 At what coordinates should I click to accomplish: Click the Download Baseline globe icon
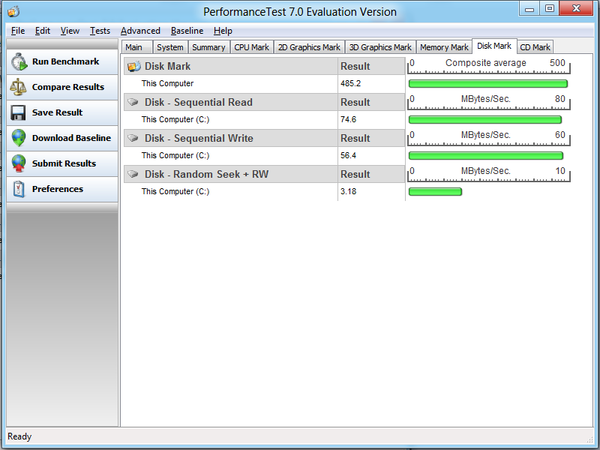18,138
